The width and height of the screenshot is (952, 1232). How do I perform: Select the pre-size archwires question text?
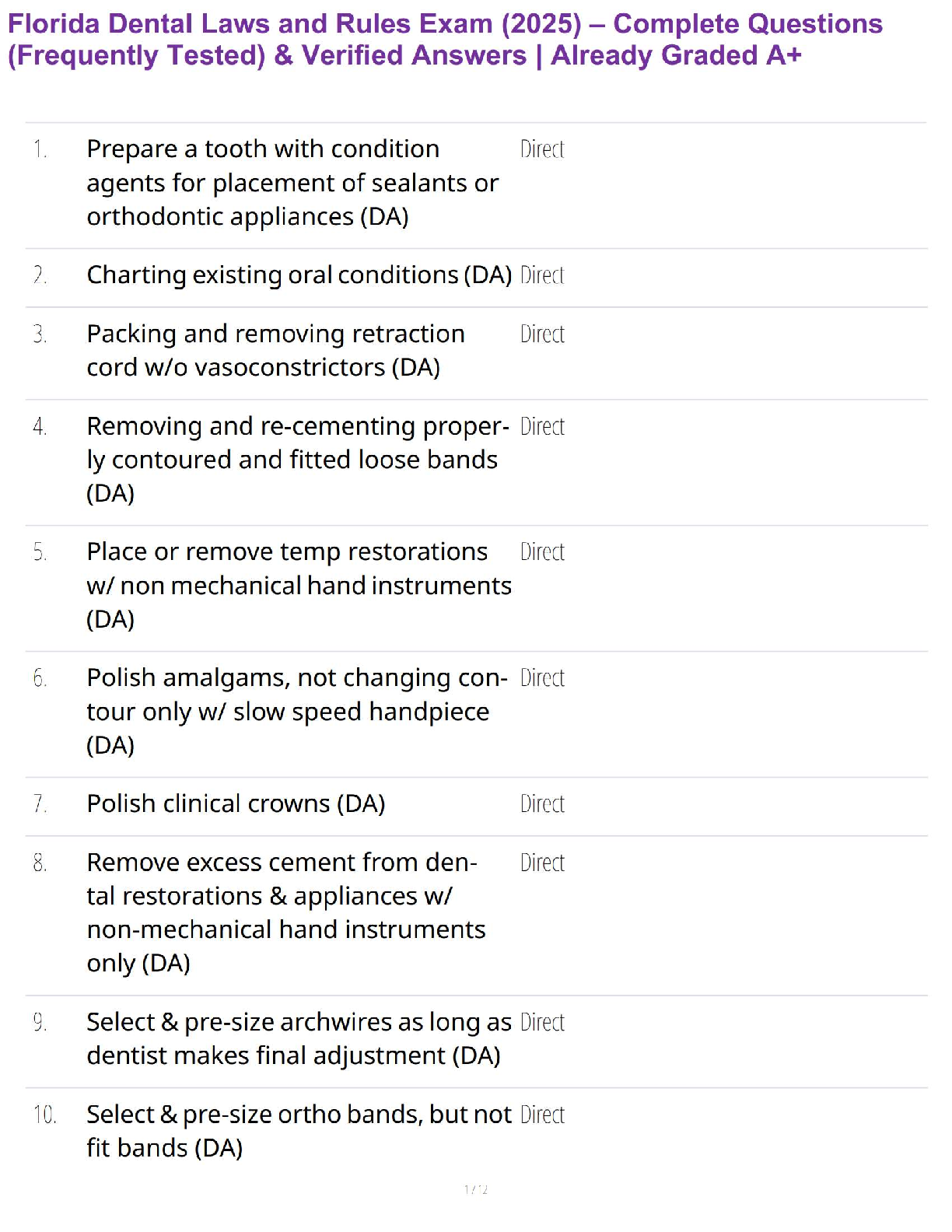299,1038
